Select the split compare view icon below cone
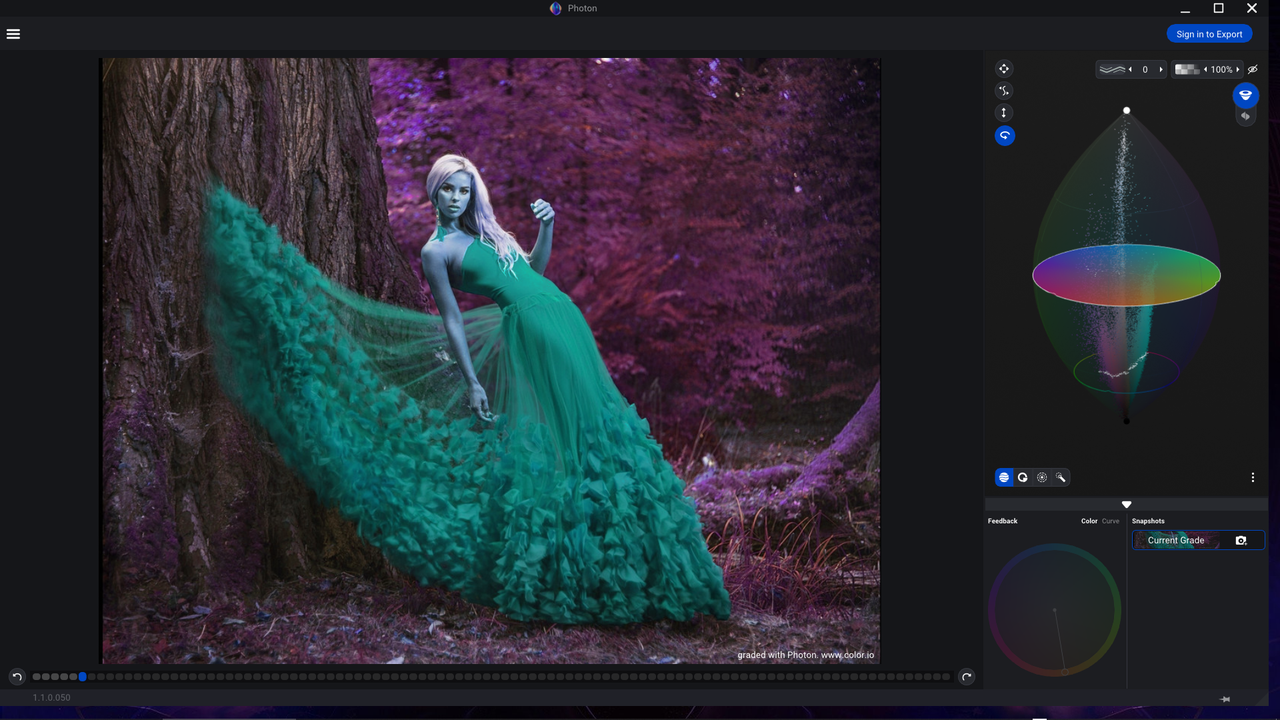Screen dimensions: 1280x720 tap(1245, 117)
